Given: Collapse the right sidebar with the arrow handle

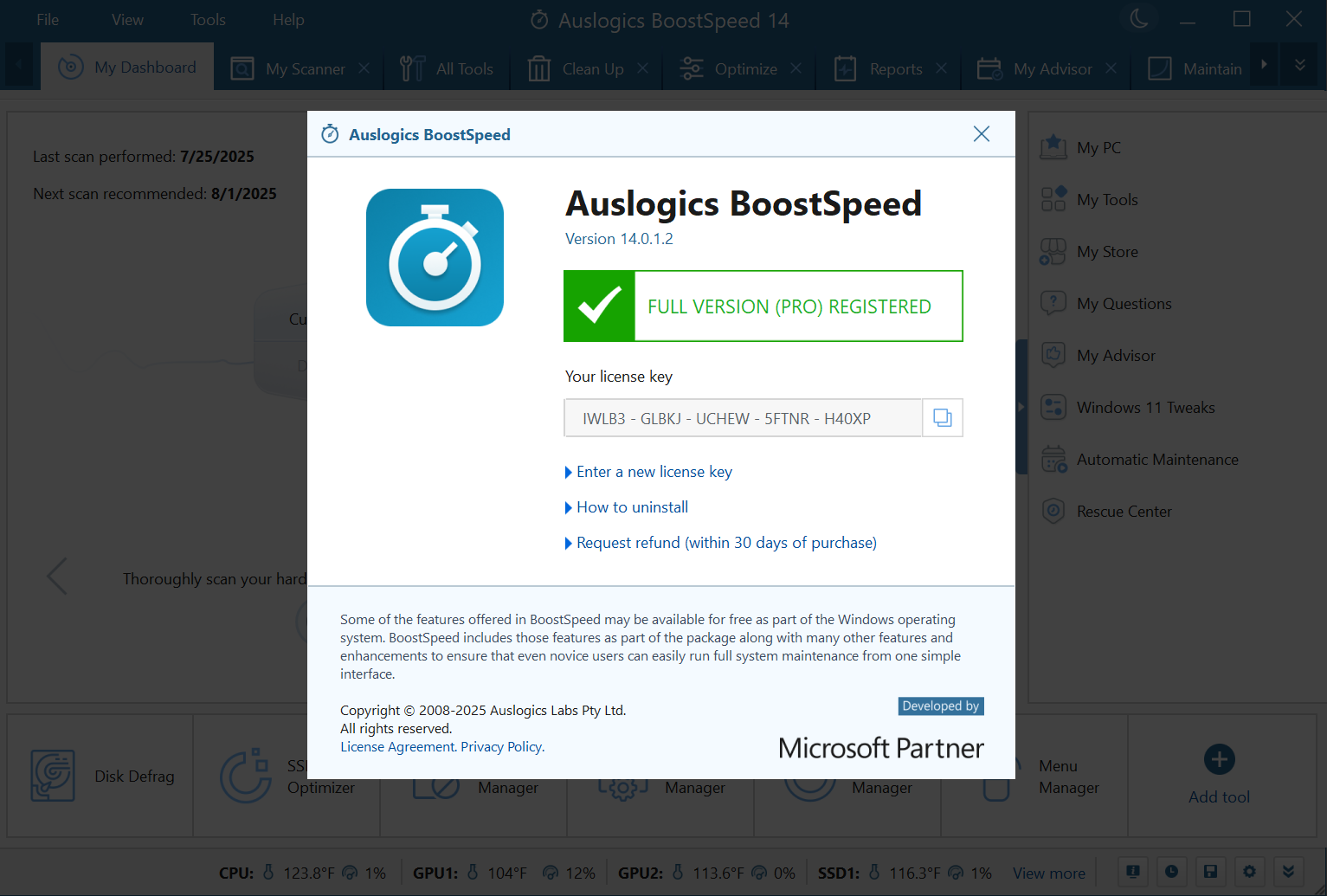Looking at the screenshot, I should 1021,407.
